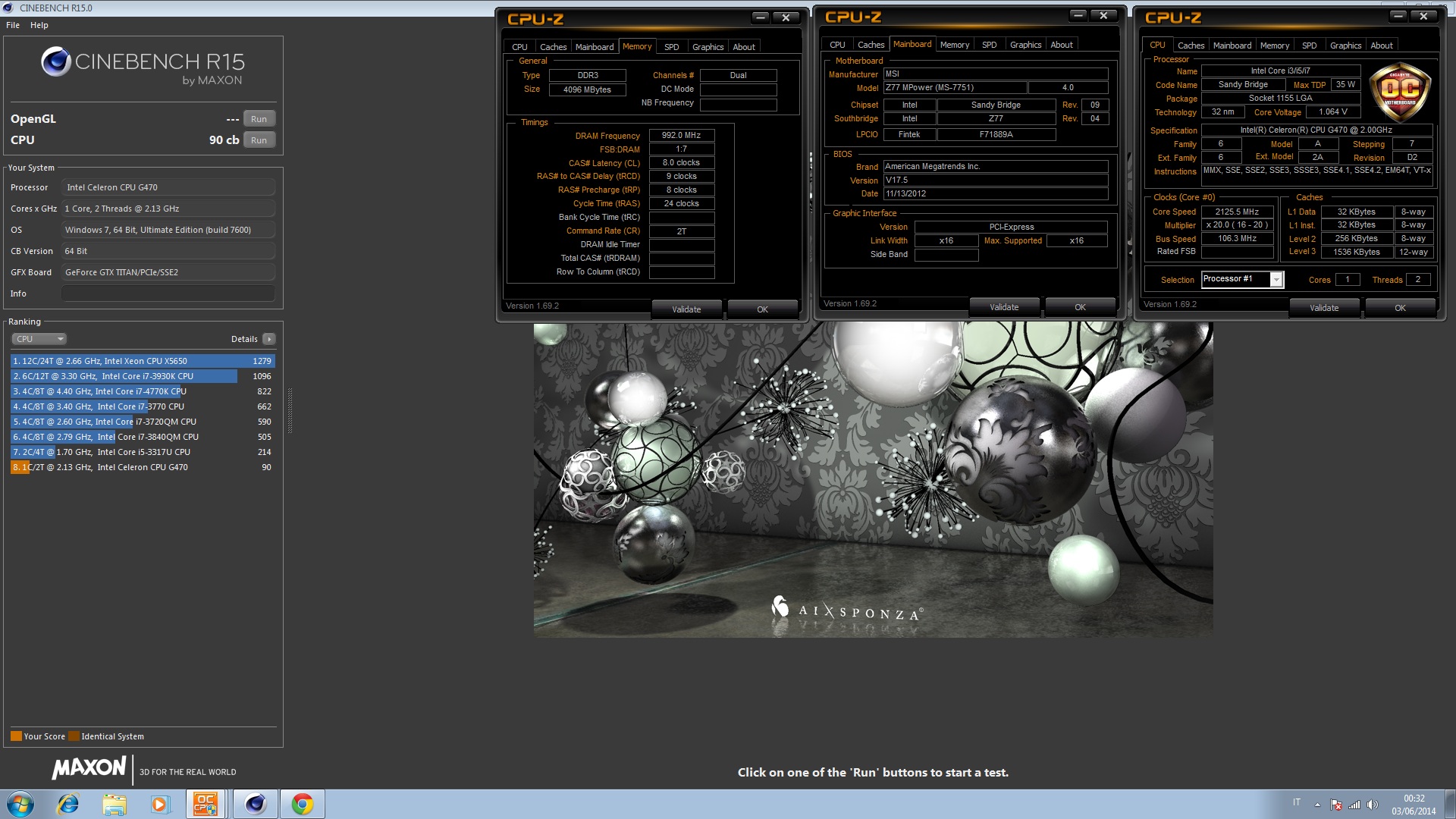1456x819 pixels.
Task: Click Cinebench title bar app icon
Action: [8, 8]
